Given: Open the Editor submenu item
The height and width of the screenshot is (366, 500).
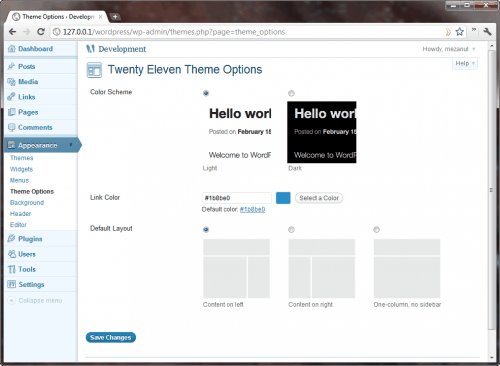Looking at the screenshot, I should coord(18,225).
